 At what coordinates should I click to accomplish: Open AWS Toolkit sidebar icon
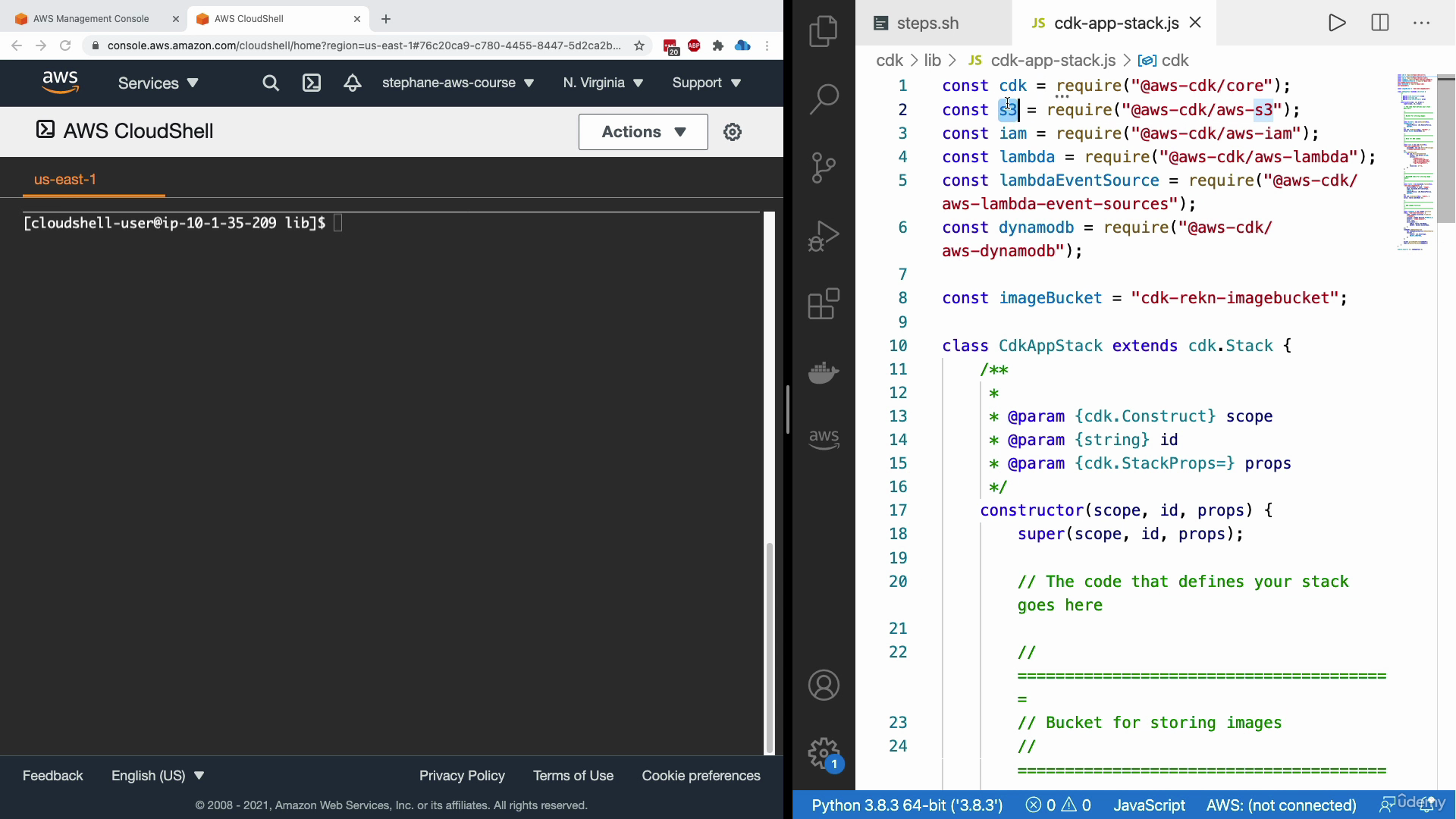point(824,439)
